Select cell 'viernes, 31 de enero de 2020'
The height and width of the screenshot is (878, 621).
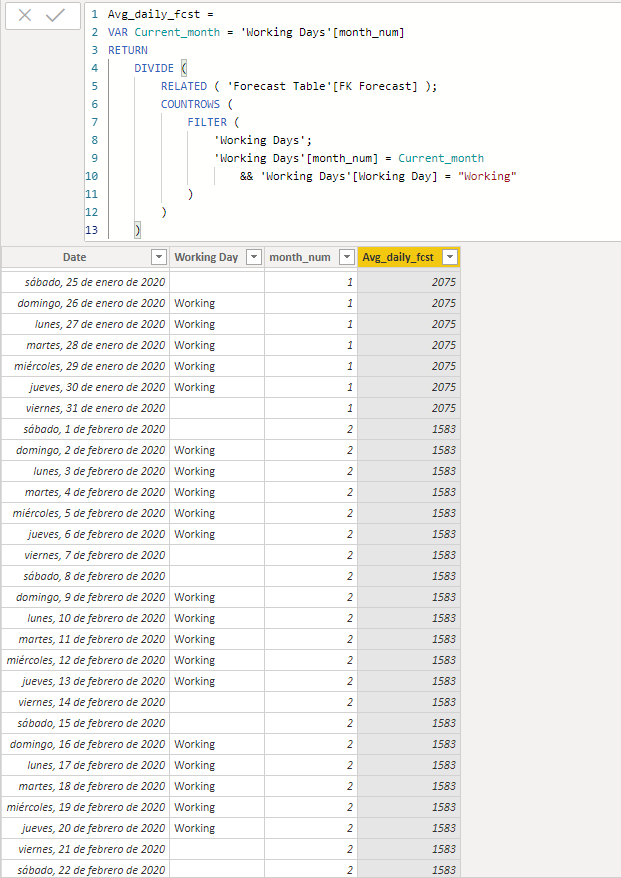85,408
